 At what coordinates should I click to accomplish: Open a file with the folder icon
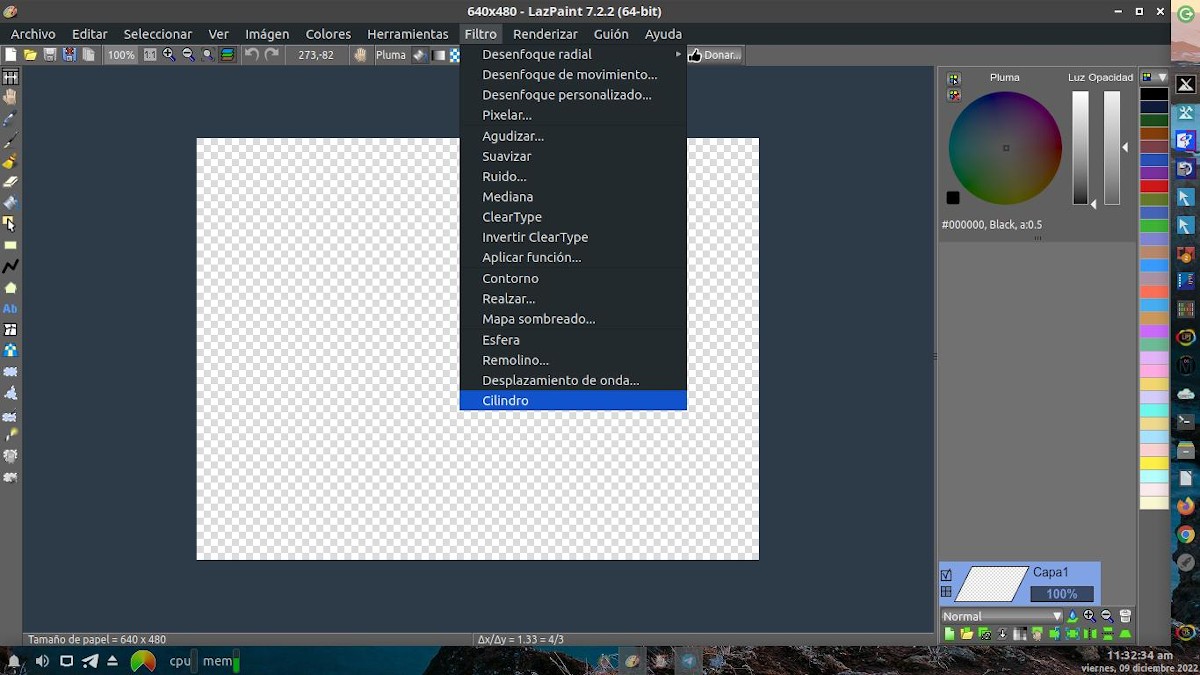point(29,55)
